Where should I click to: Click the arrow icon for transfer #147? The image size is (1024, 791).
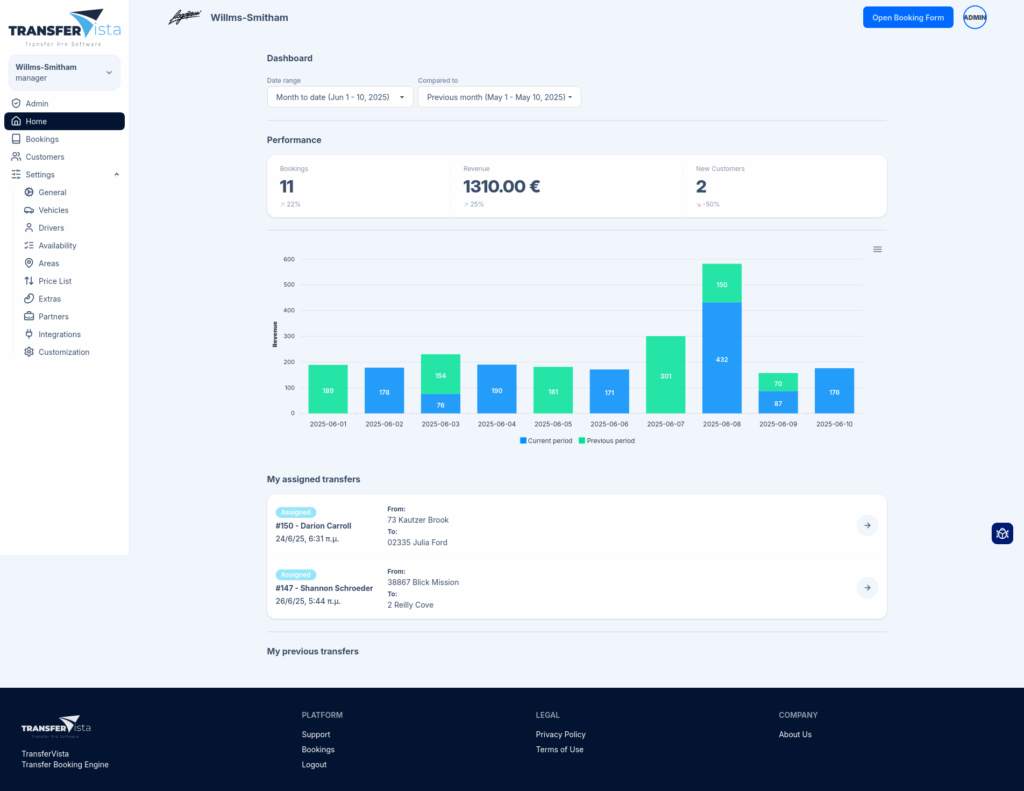click(867, 588)
